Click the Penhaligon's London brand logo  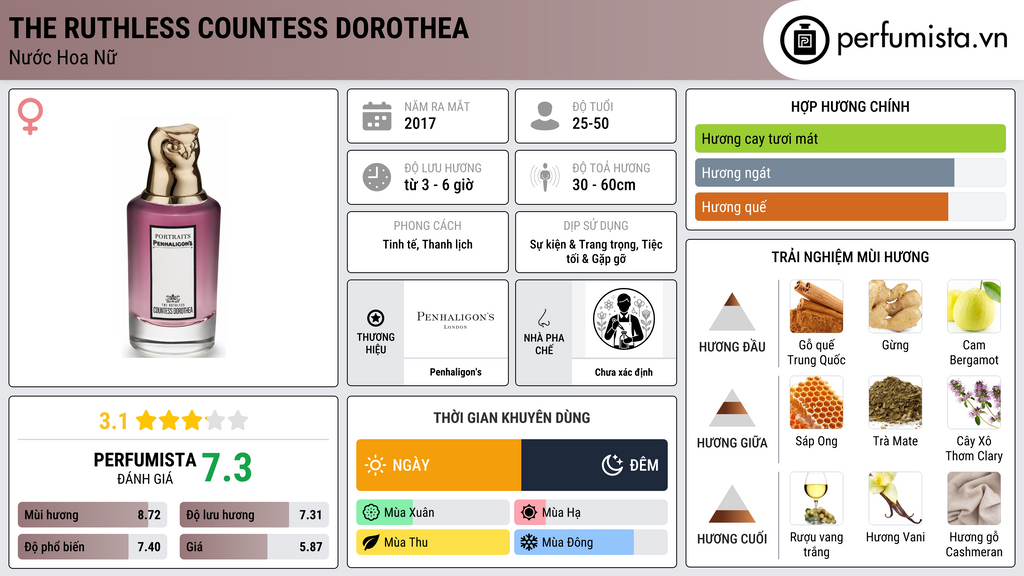455,319
